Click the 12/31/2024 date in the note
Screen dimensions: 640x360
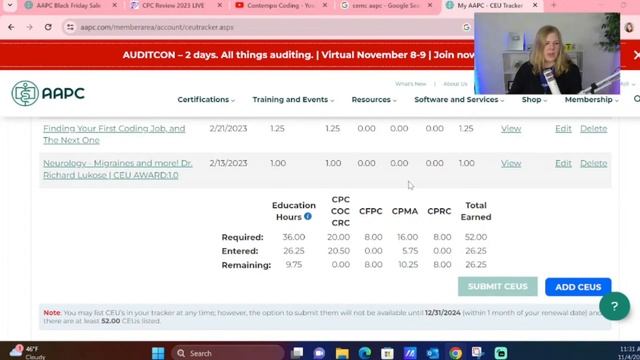442,313
